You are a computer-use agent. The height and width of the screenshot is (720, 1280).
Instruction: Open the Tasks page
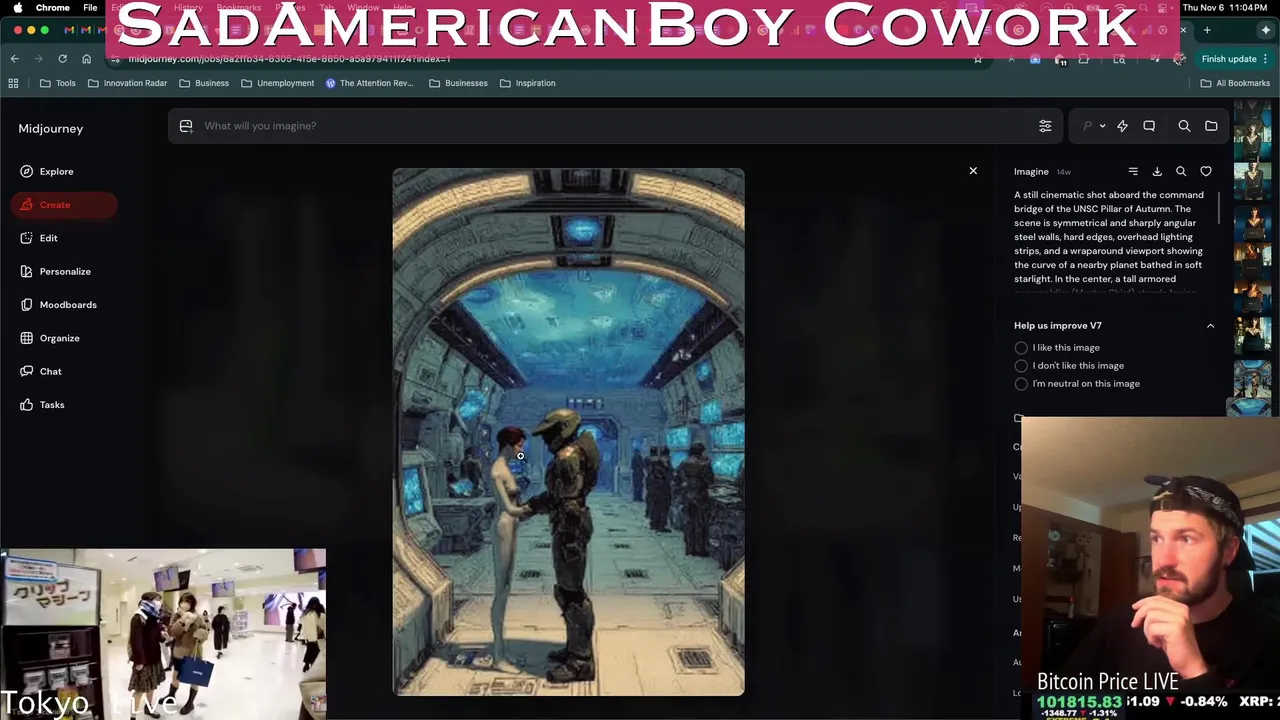click(42, 405)
